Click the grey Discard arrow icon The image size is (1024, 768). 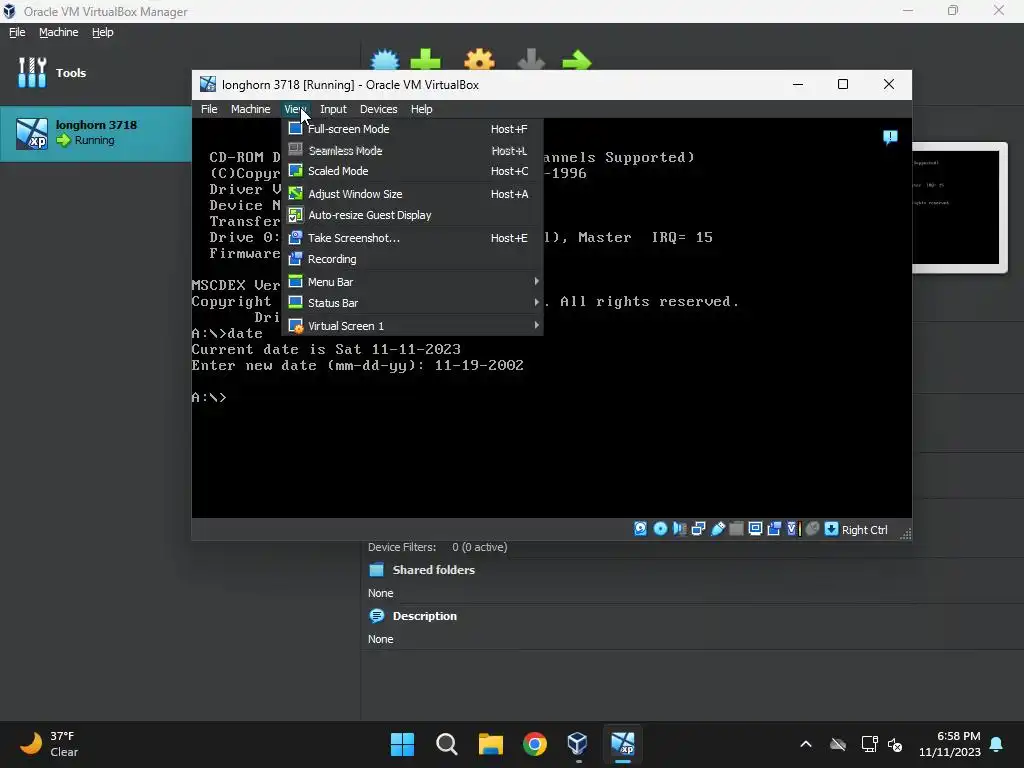click(x=531, y=59)
